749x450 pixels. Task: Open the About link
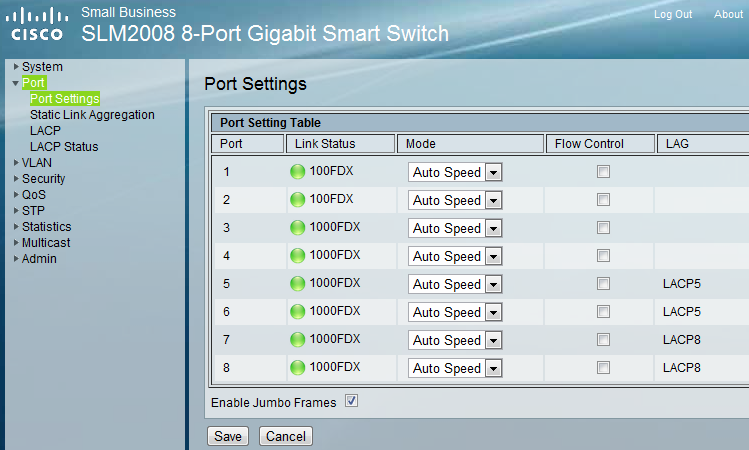[728, 14]
